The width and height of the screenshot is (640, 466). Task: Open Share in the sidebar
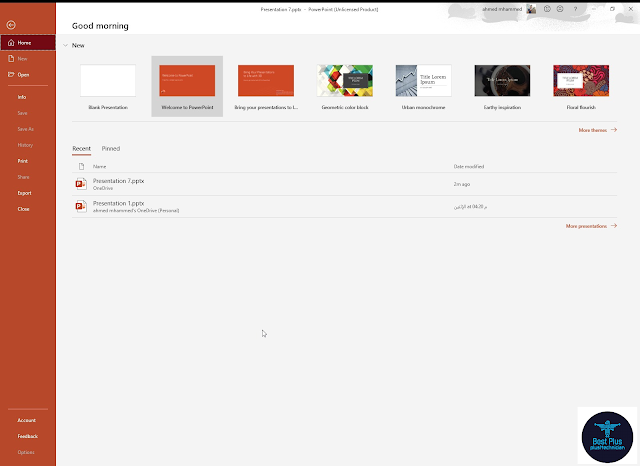coord(23,177)
